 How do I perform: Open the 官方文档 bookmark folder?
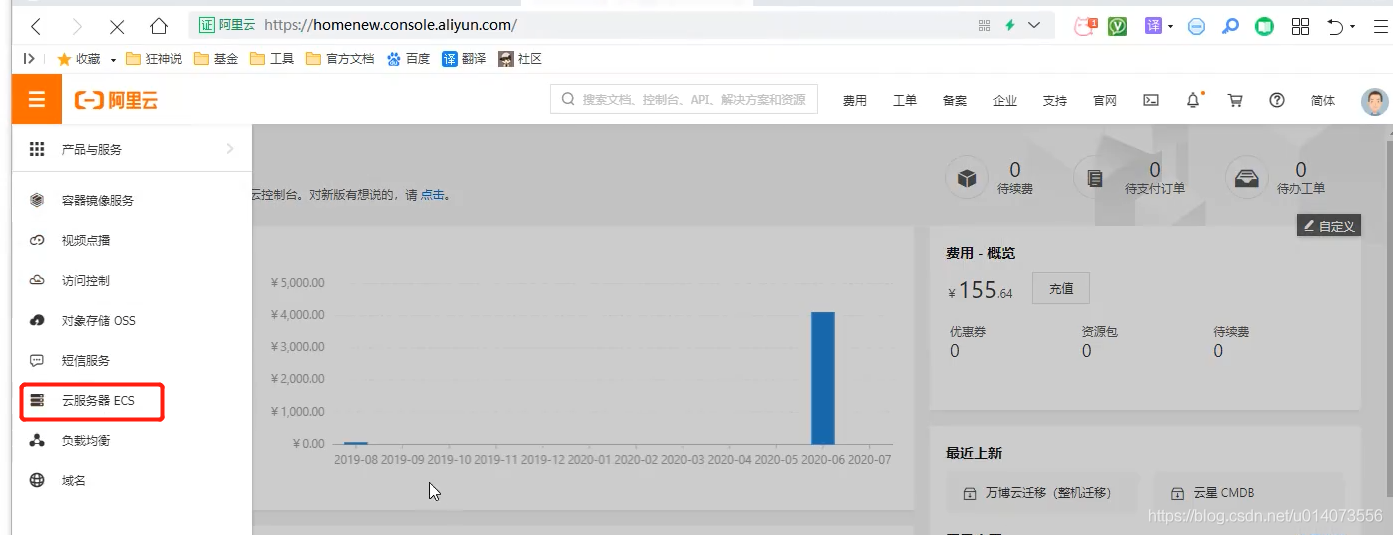[x=340, y=59]
